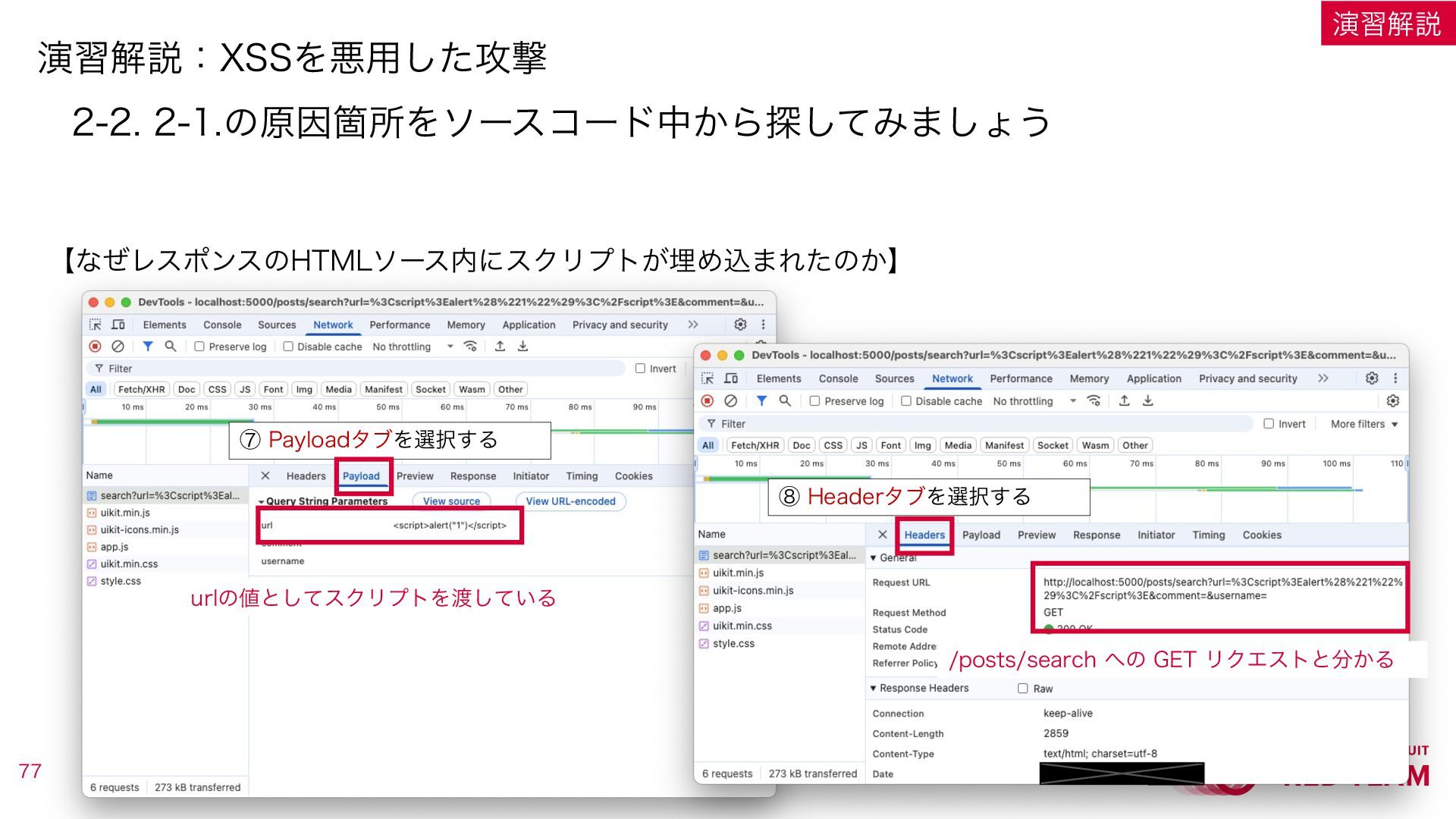The width and height of the screenshot is (1456, 819).
Task: Enable Preserve log in left DevTools window
Action: [199, 347]
